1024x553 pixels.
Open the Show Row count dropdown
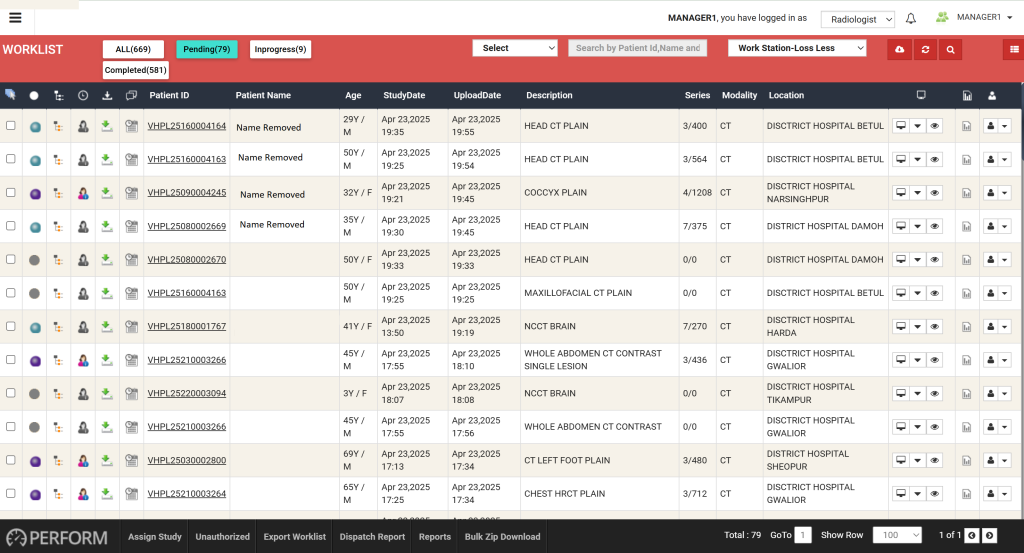point(897,536)
